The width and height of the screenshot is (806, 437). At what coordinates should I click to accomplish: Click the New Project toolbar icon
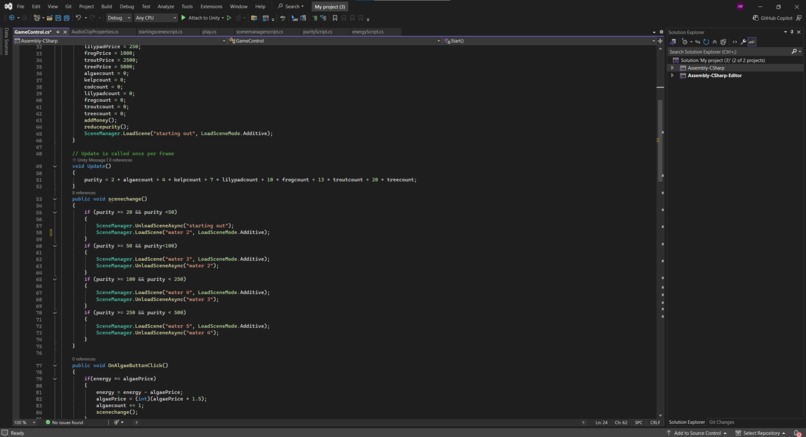pyautogui.click(x=36, y=18)
